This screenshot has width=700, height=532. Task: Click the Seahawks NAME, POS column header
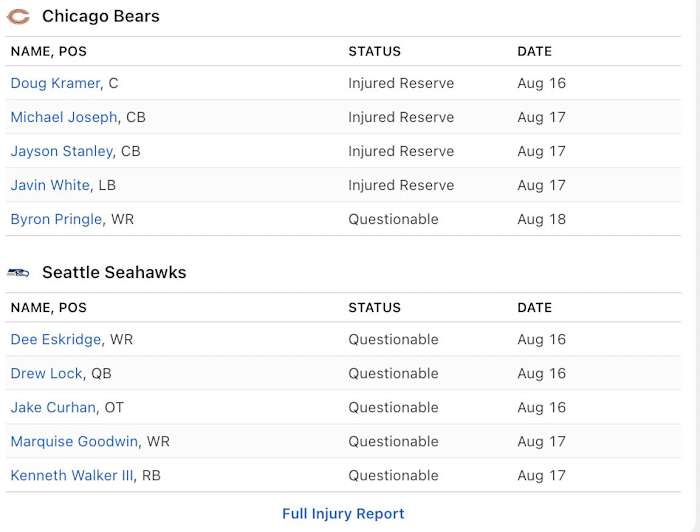49,307
